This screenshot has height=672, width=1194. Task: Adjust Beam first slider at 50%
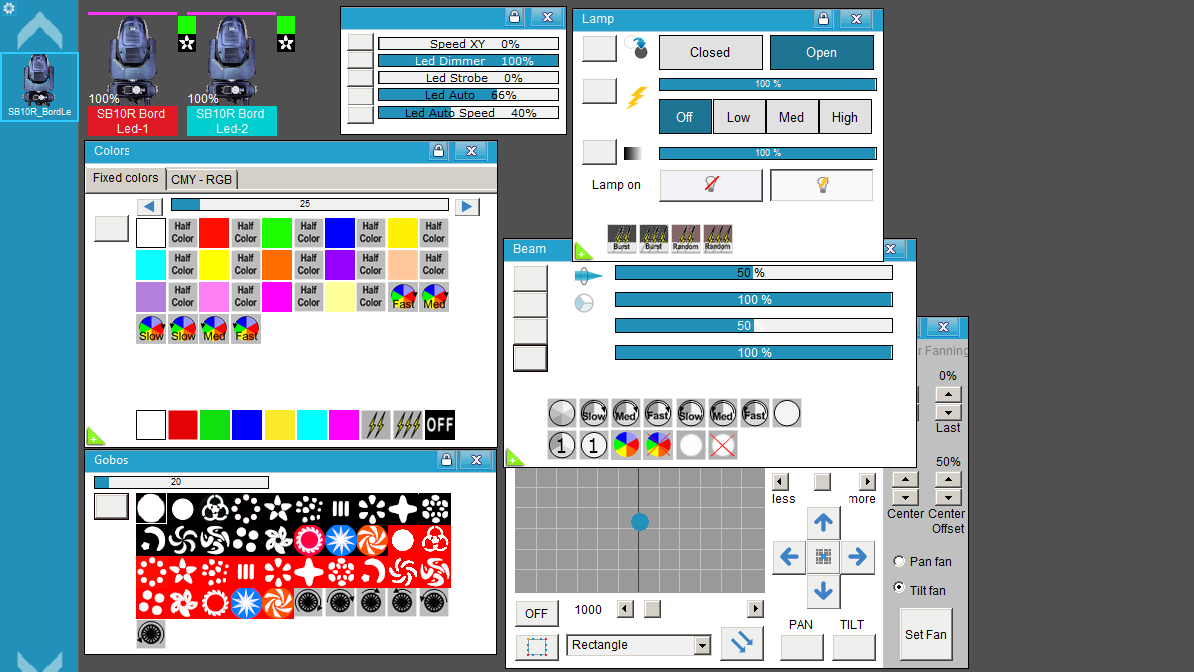pyautogui.click(x=754, y=273)
